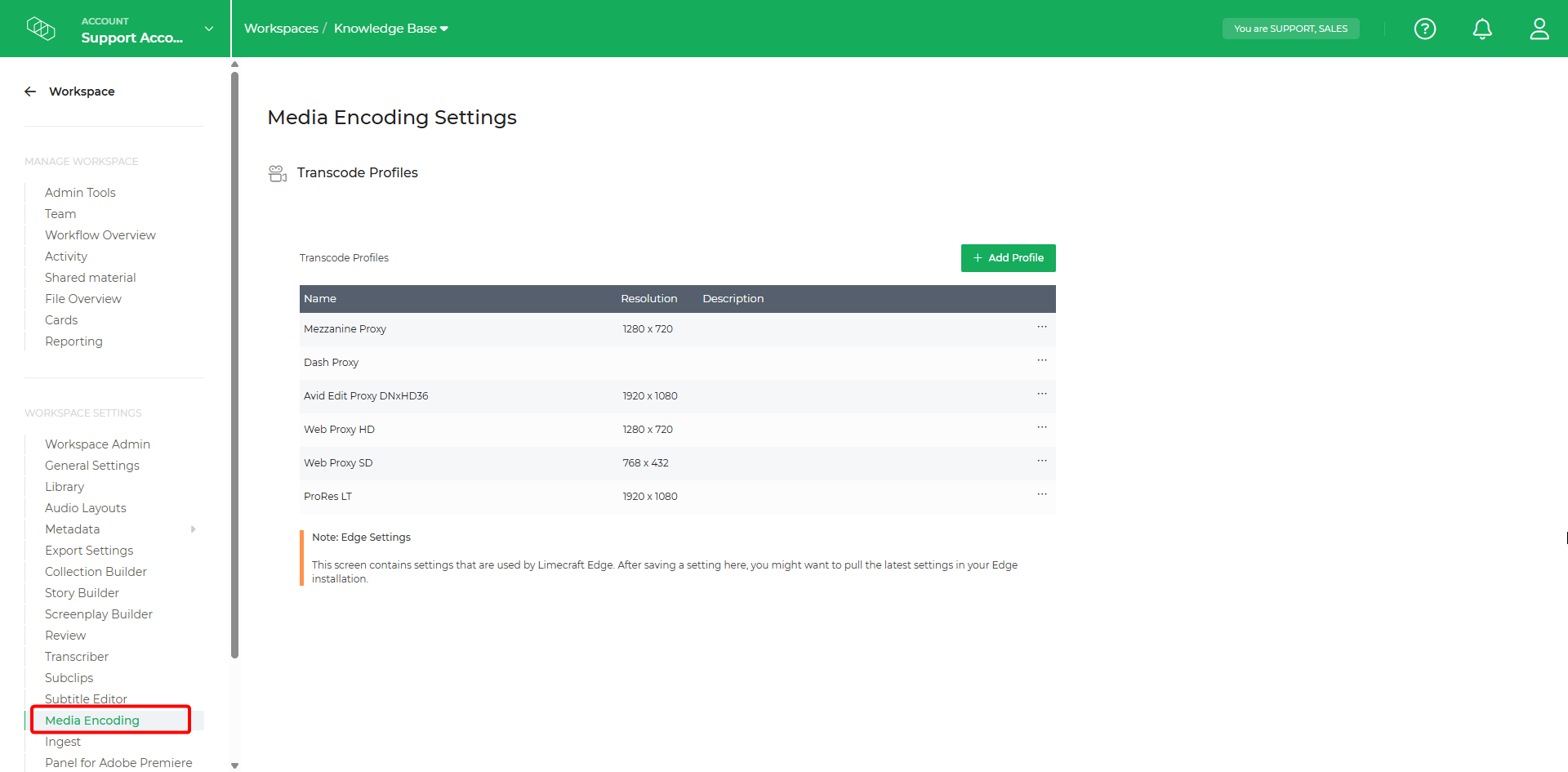Open the options menu for Web Proxy SD
This screenshot has width=1568, height=772.
point(1041,461)
